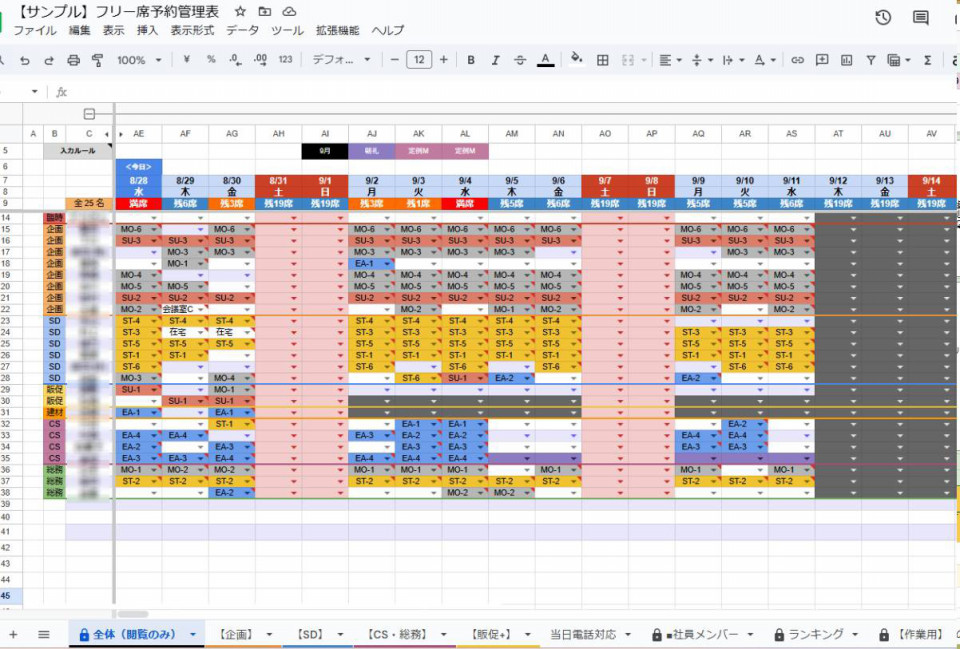Open the text color picker
Image resolution: width=960 pixels, height=649 pixels.
[545, 60]
